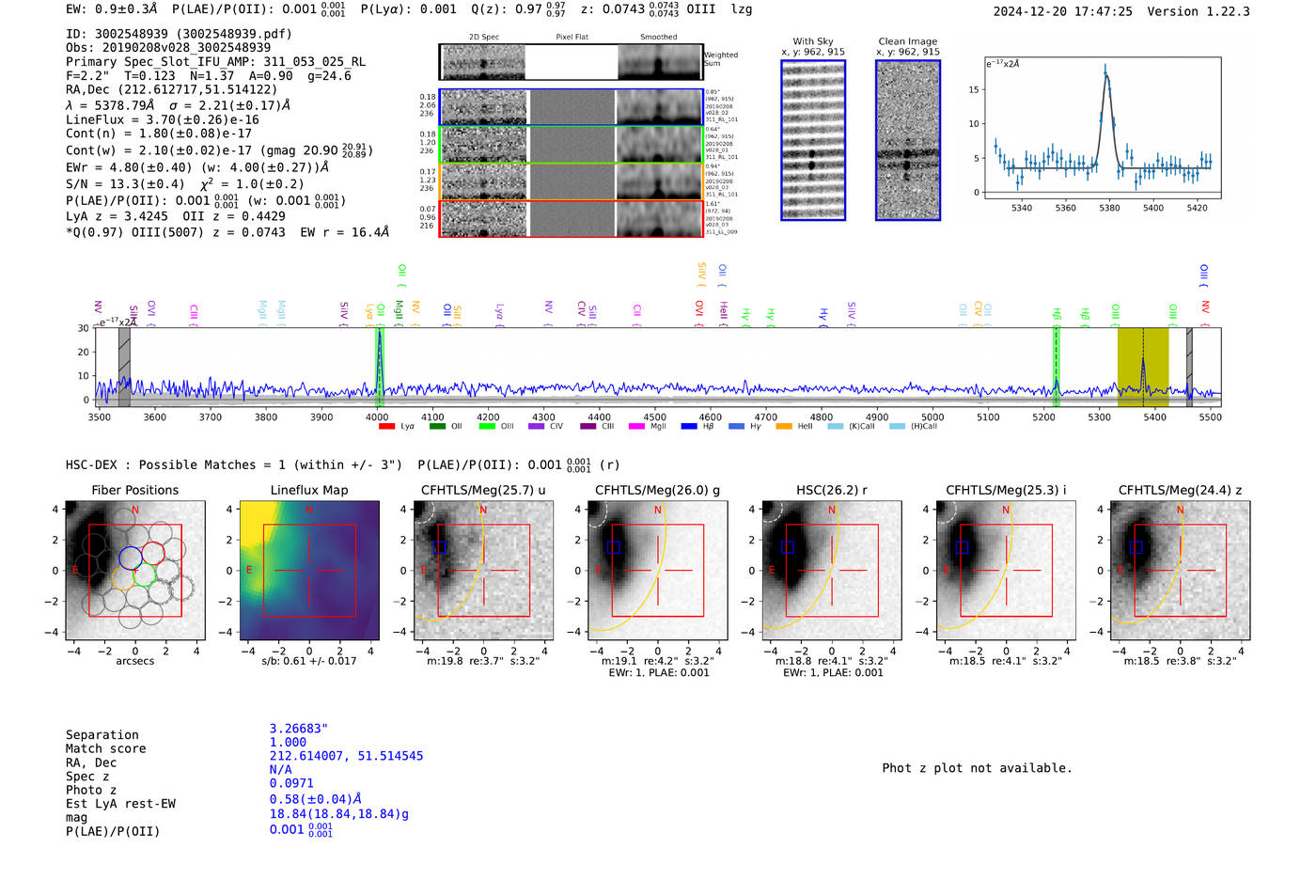Click the red Lyα legend swatch

tap(386, 426)
